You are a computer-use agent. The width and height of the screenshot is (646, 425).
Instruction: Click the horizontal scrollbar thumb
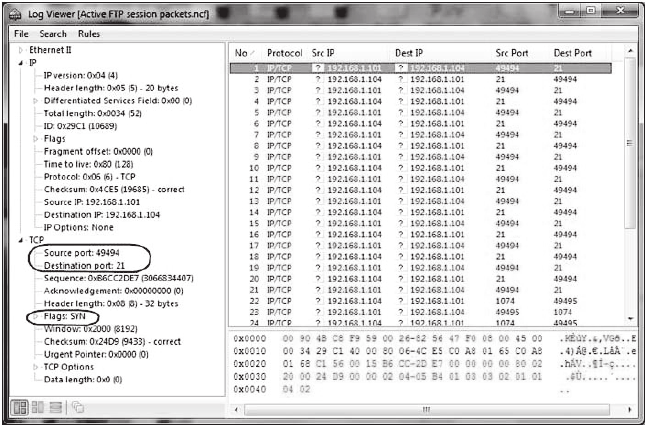pos(426,410)
